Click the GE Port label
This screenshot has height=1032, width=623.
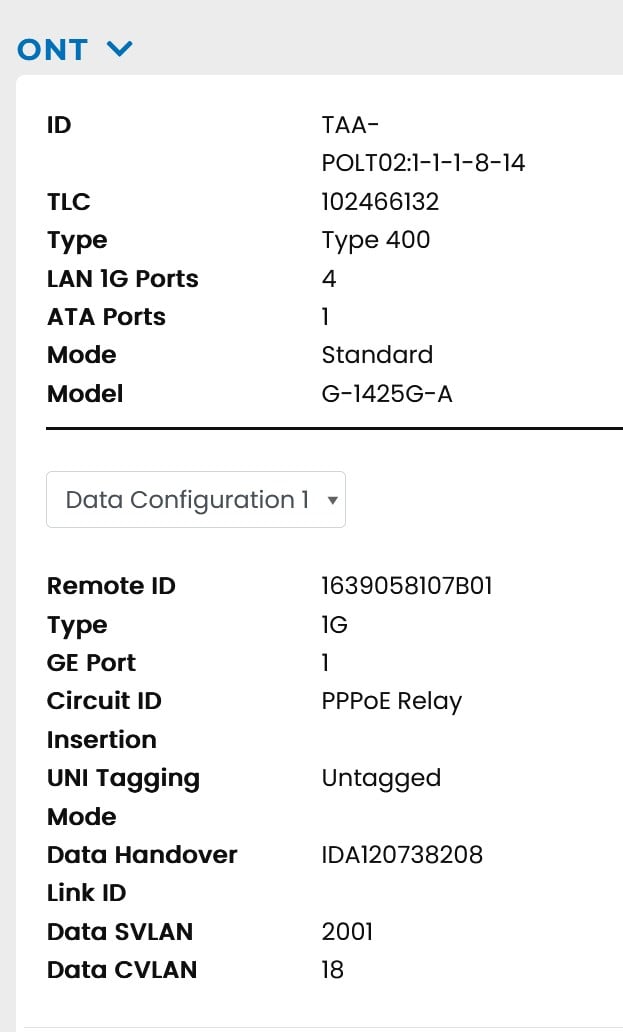[91, 663]
